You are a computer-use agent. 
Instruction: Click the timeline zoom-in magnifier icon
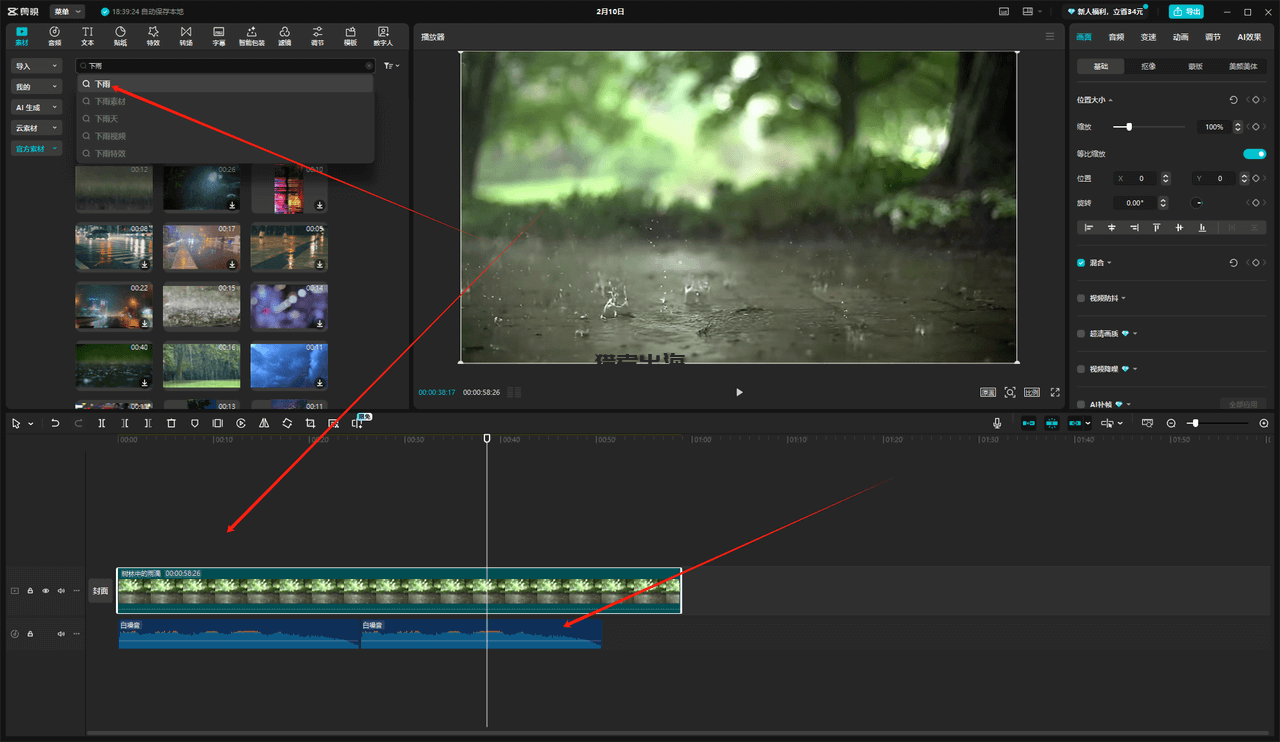pos(1264,423)
